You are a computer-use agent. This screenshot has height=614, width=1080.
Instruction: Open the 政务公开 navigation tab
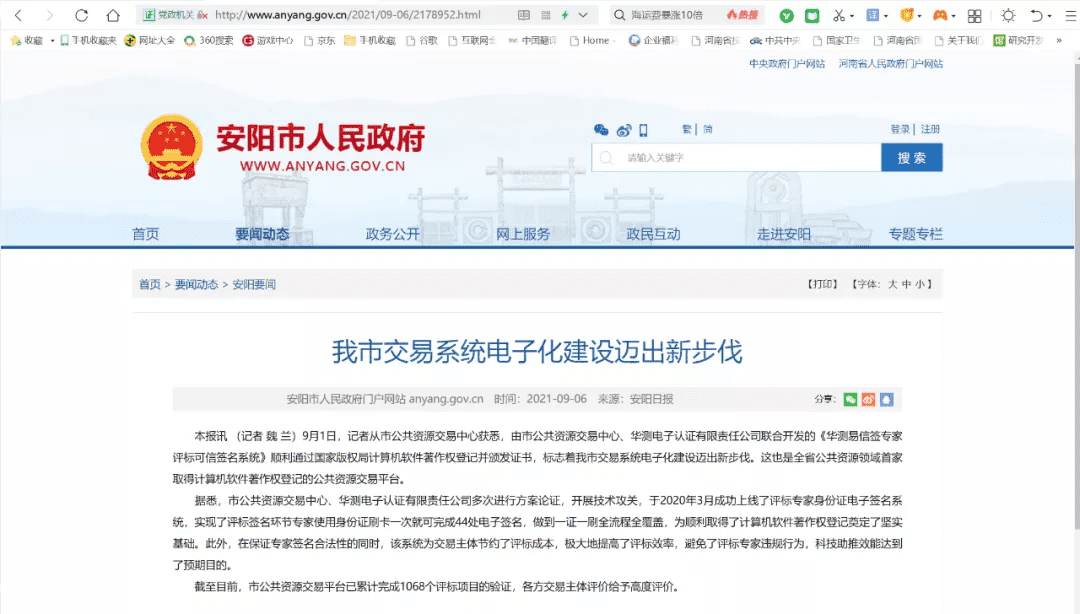click(x=392, y=234)
